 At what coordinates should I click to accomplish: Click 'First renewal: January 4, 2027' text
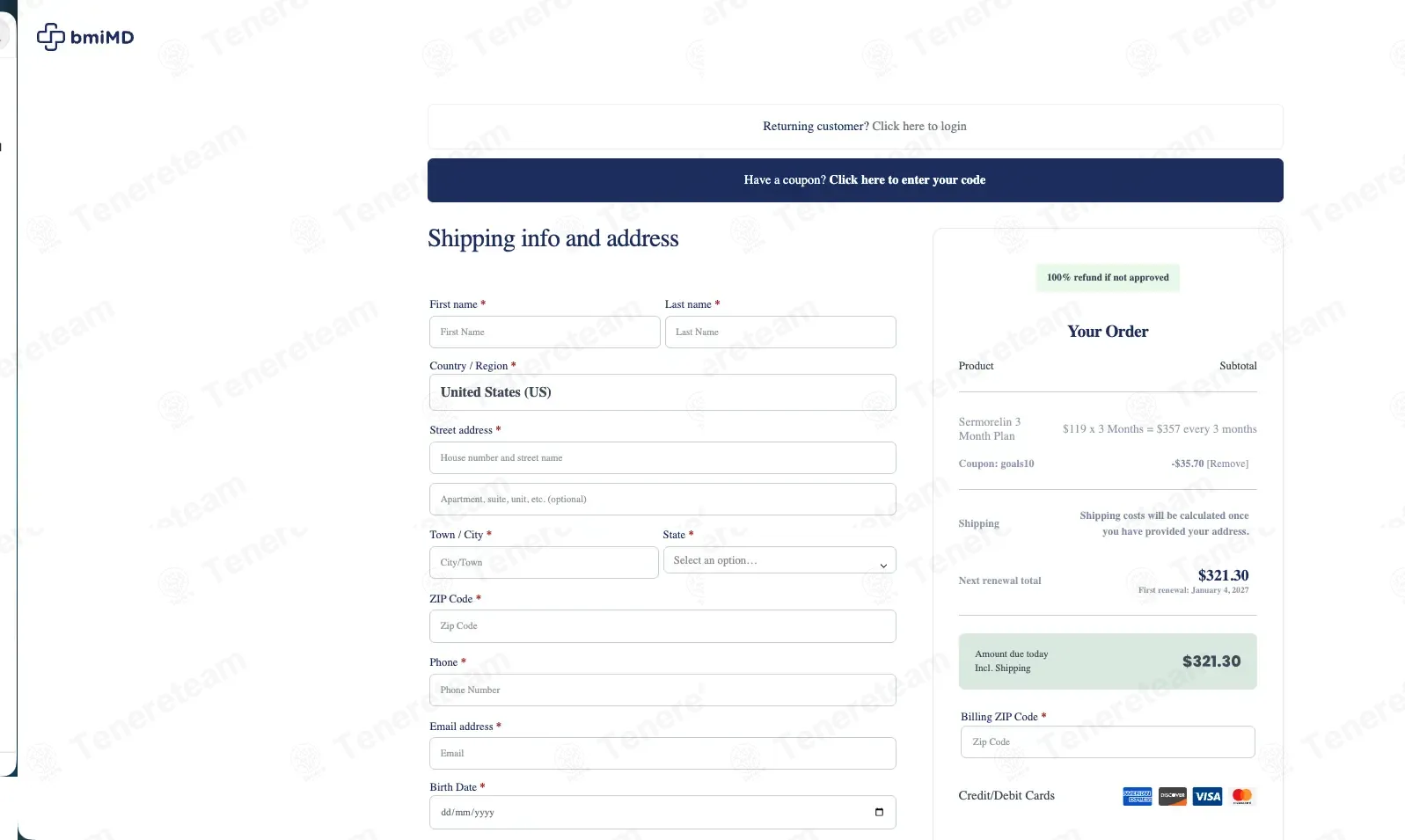[x=1193, y=590]
